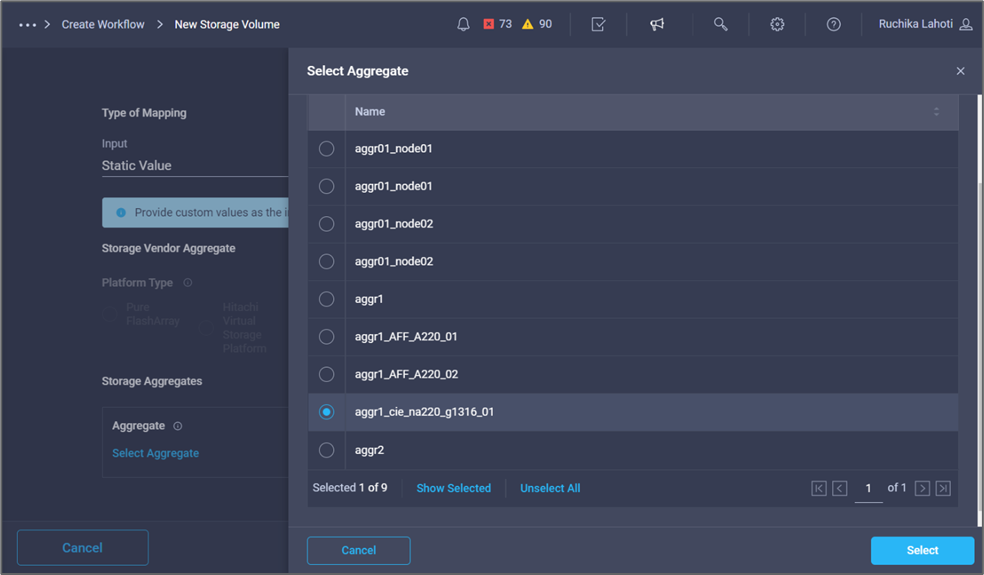Viewport: 984px width, 575px height.
Task: Navigate to Create Workflow breadcrumb
Action: point(103,24)
